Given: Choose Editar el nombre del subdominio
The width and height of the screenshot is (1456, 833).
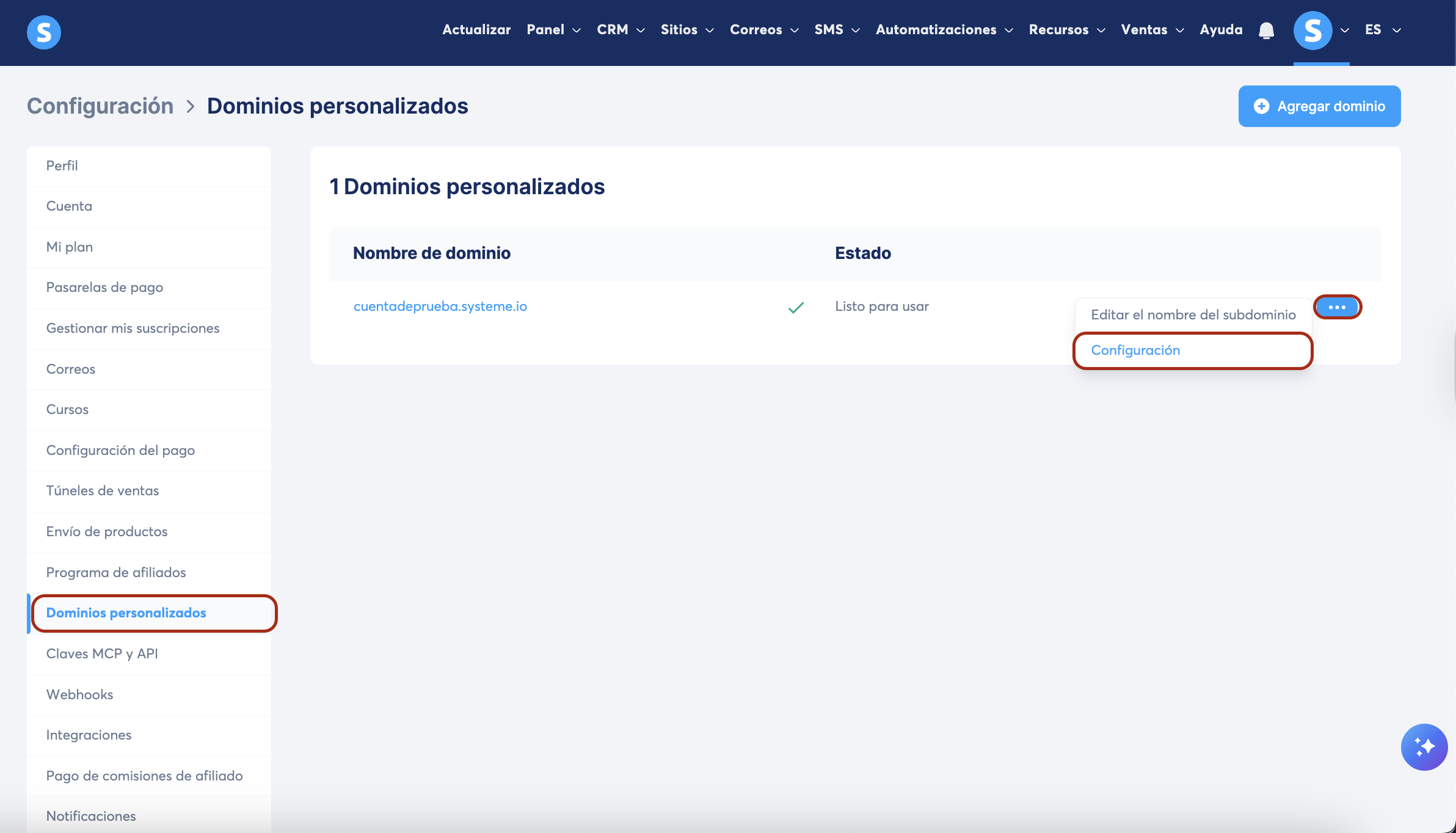Looking at the screenshot, I should coord(1193,315).
